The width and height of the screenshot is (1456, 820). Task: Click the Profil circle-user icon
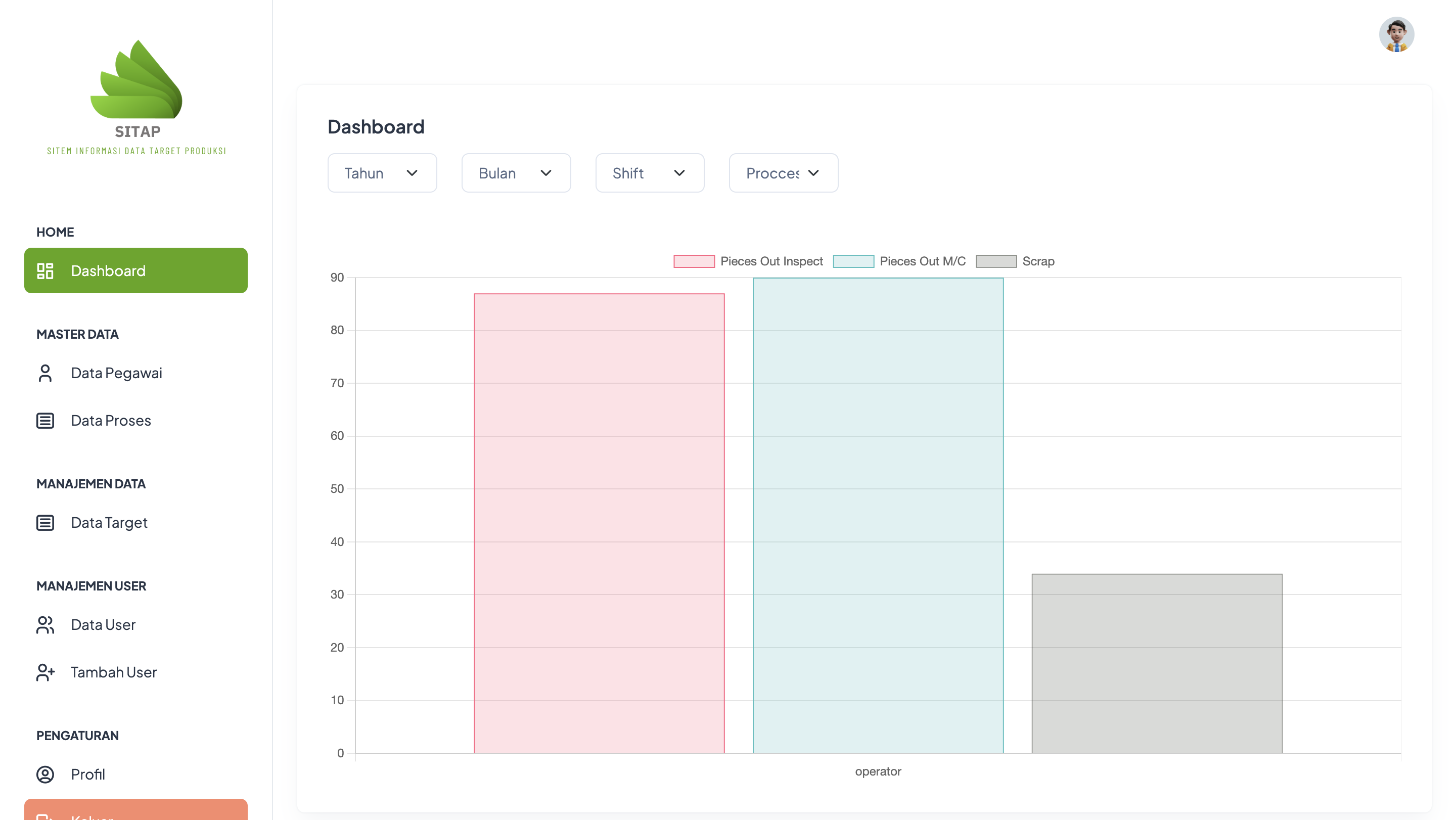click(x=45, y=774)
